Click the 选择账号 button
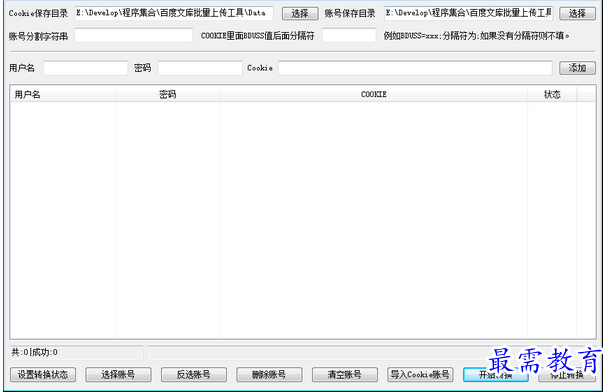The height and width of the screenshot is (392, 610). pos(118,375)
